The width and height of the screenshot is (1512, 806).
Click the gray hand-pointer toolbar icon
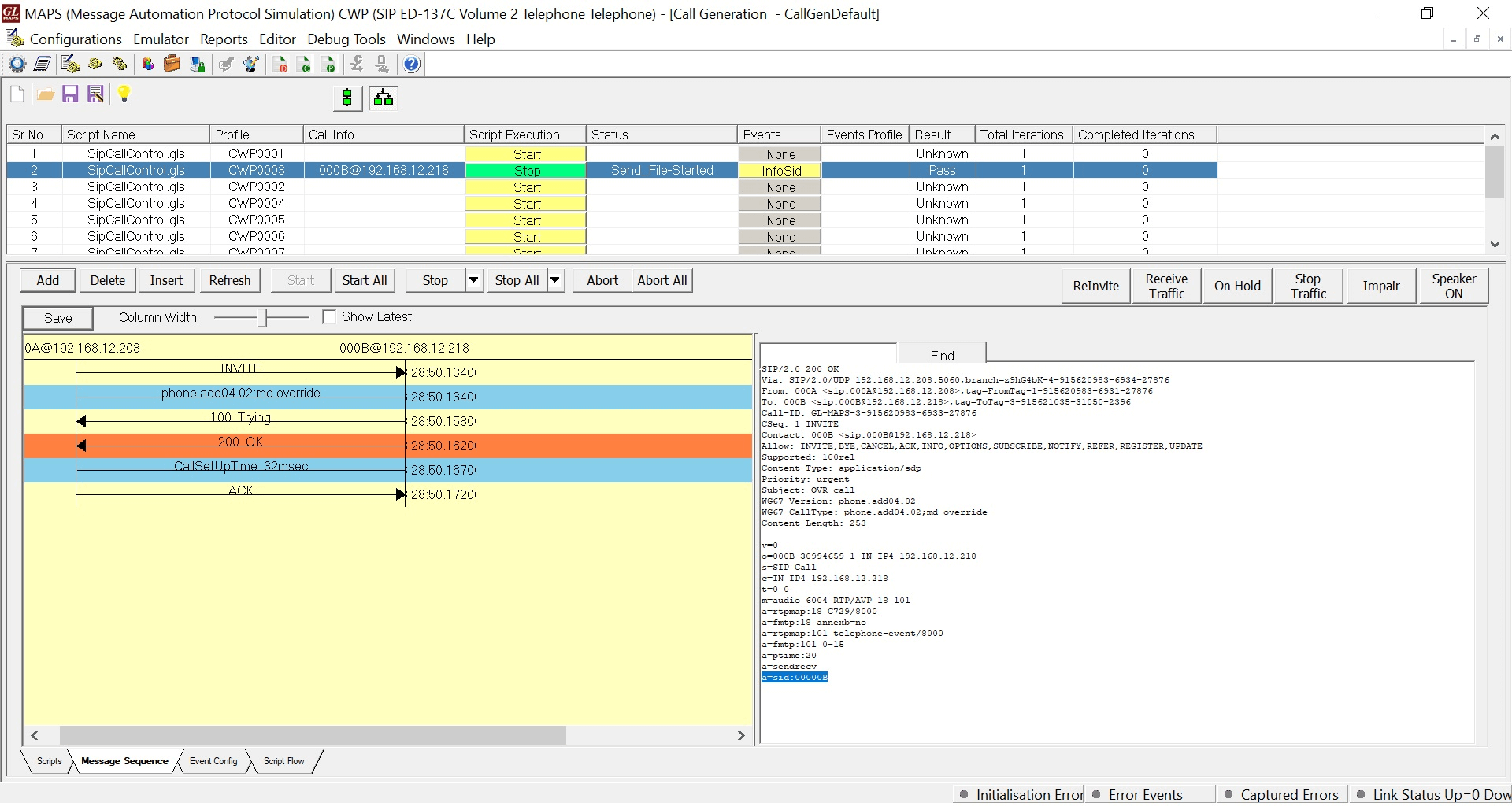pos(226,65)
